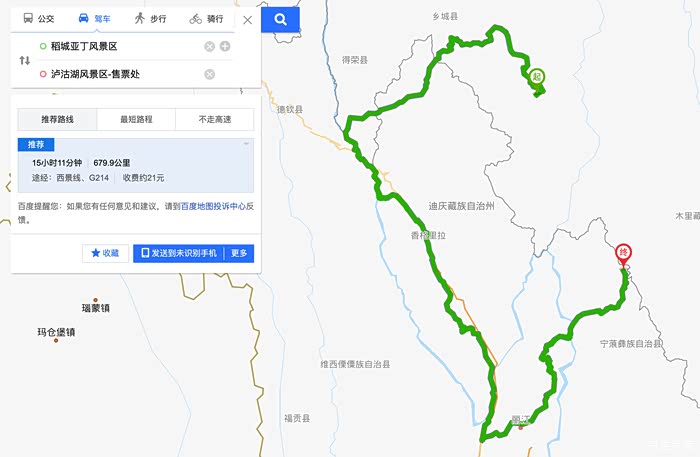Open 百度地图投诉中心 link
This screenshot has height=457, width=700.
pos(213,206)
